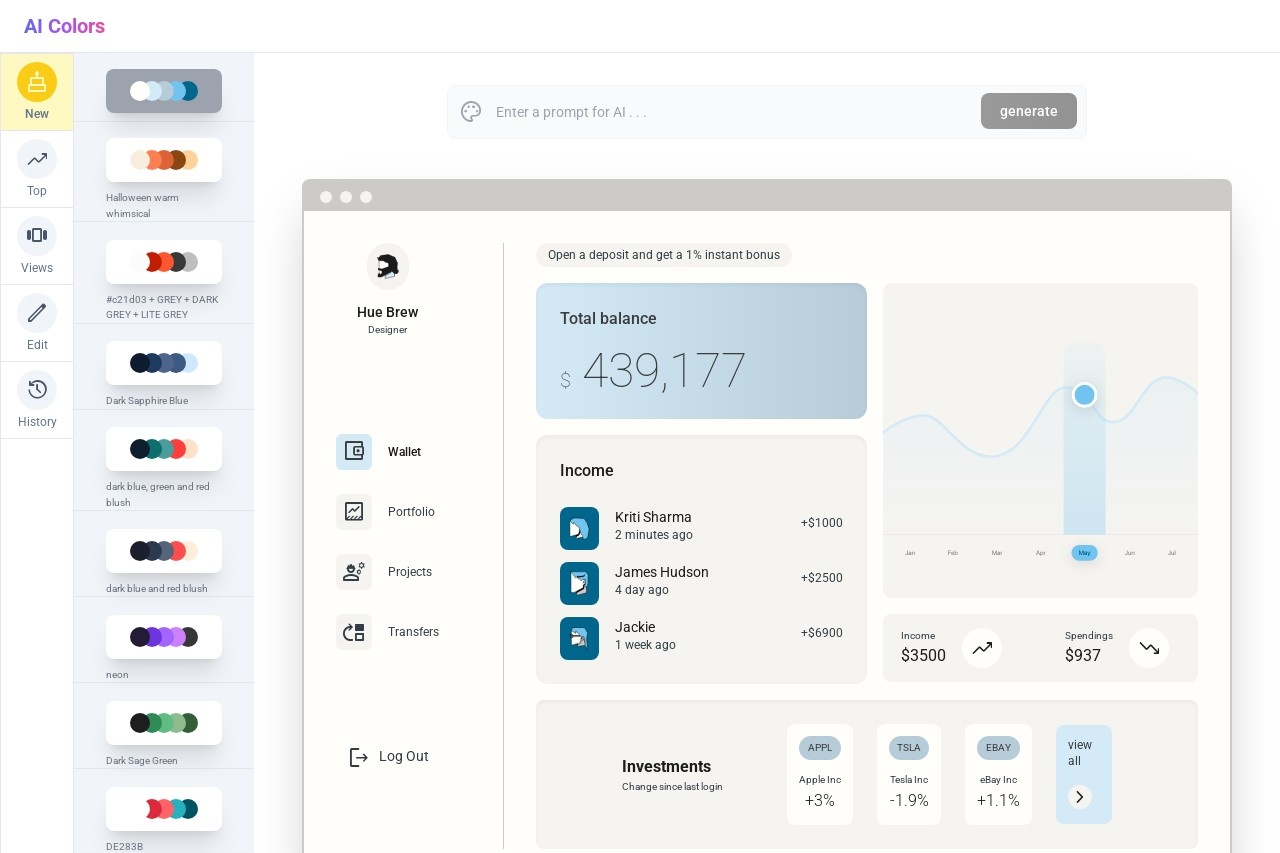Image resolution: width=1280 pixels, height=853 pixels.
Task: Click the Log Out link
Action: [389, 757]
